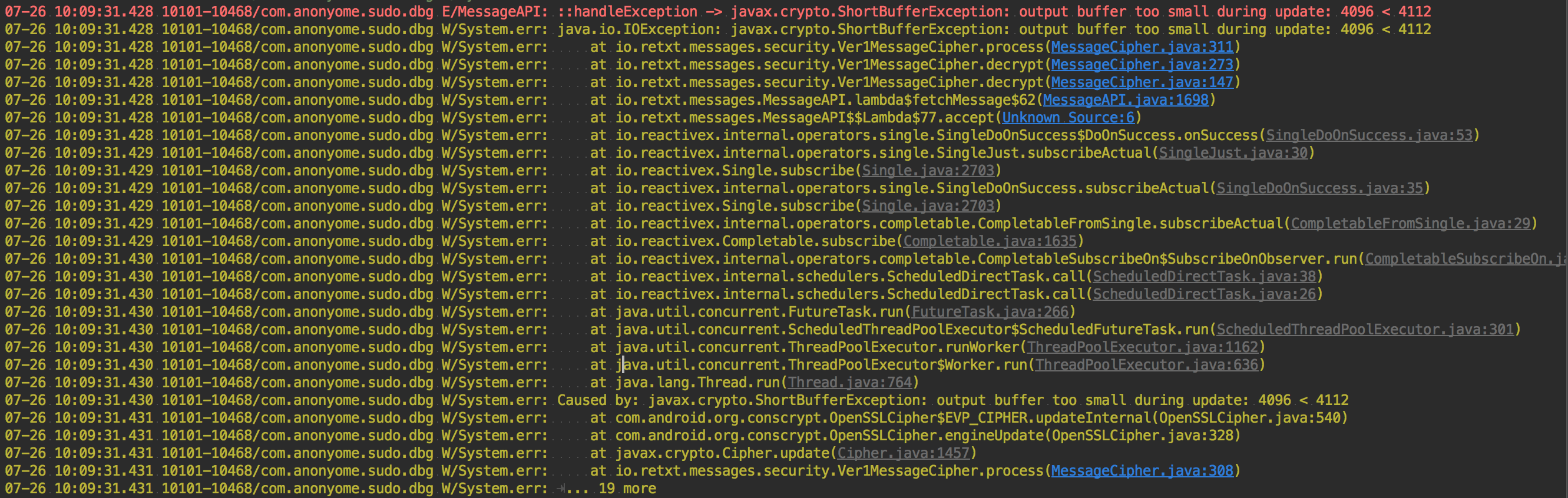Open the MessageCipher.java:273 link
Image resolution: width=1568 pixels, height=498 pixels.
1142,64
